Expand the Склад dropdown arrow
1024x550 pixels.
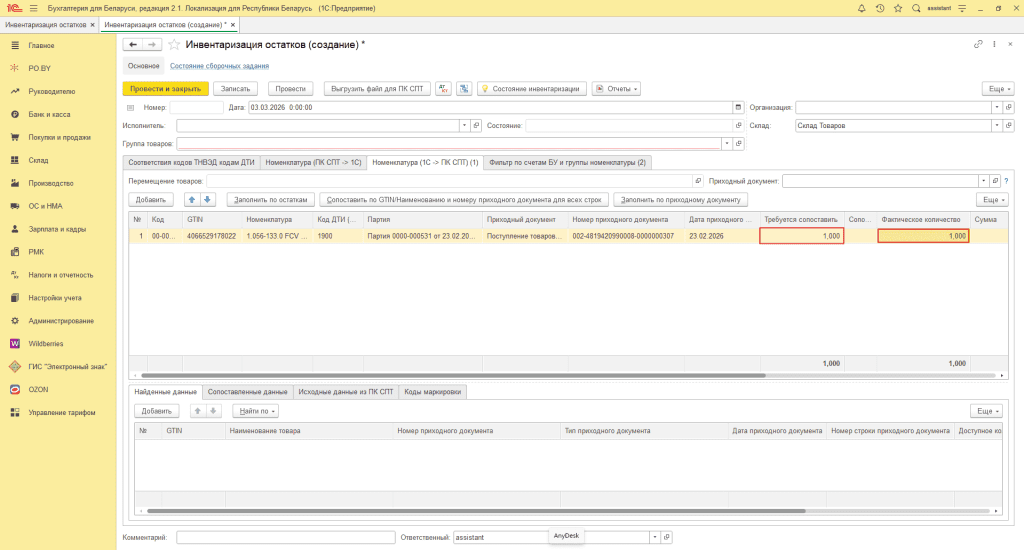click(x=996, y=126)
